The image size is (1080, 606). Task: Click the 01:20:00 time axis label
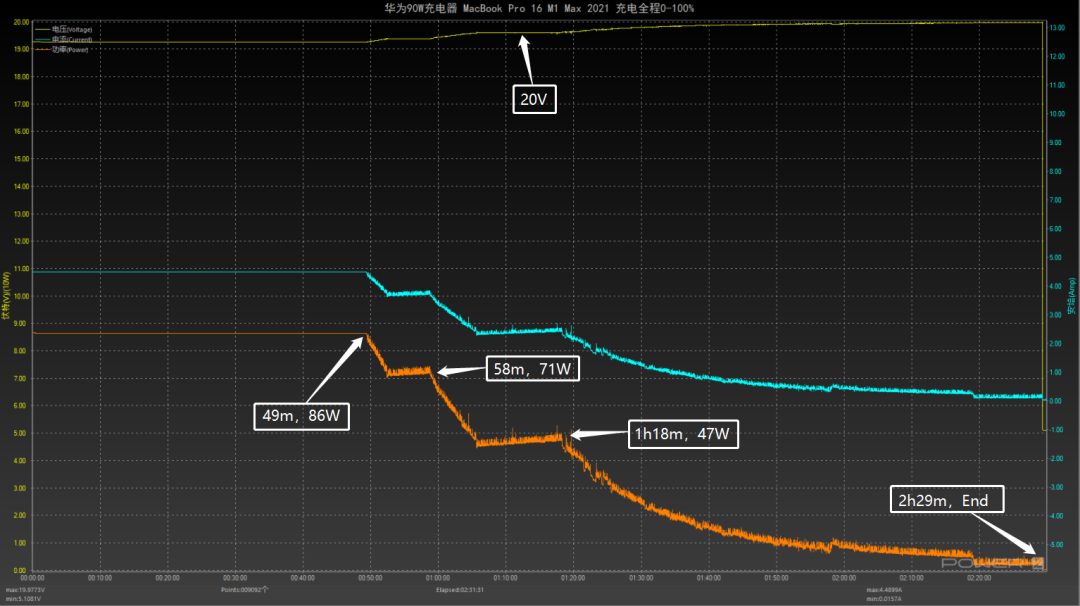pyautogui.click(x=572, y=578)
